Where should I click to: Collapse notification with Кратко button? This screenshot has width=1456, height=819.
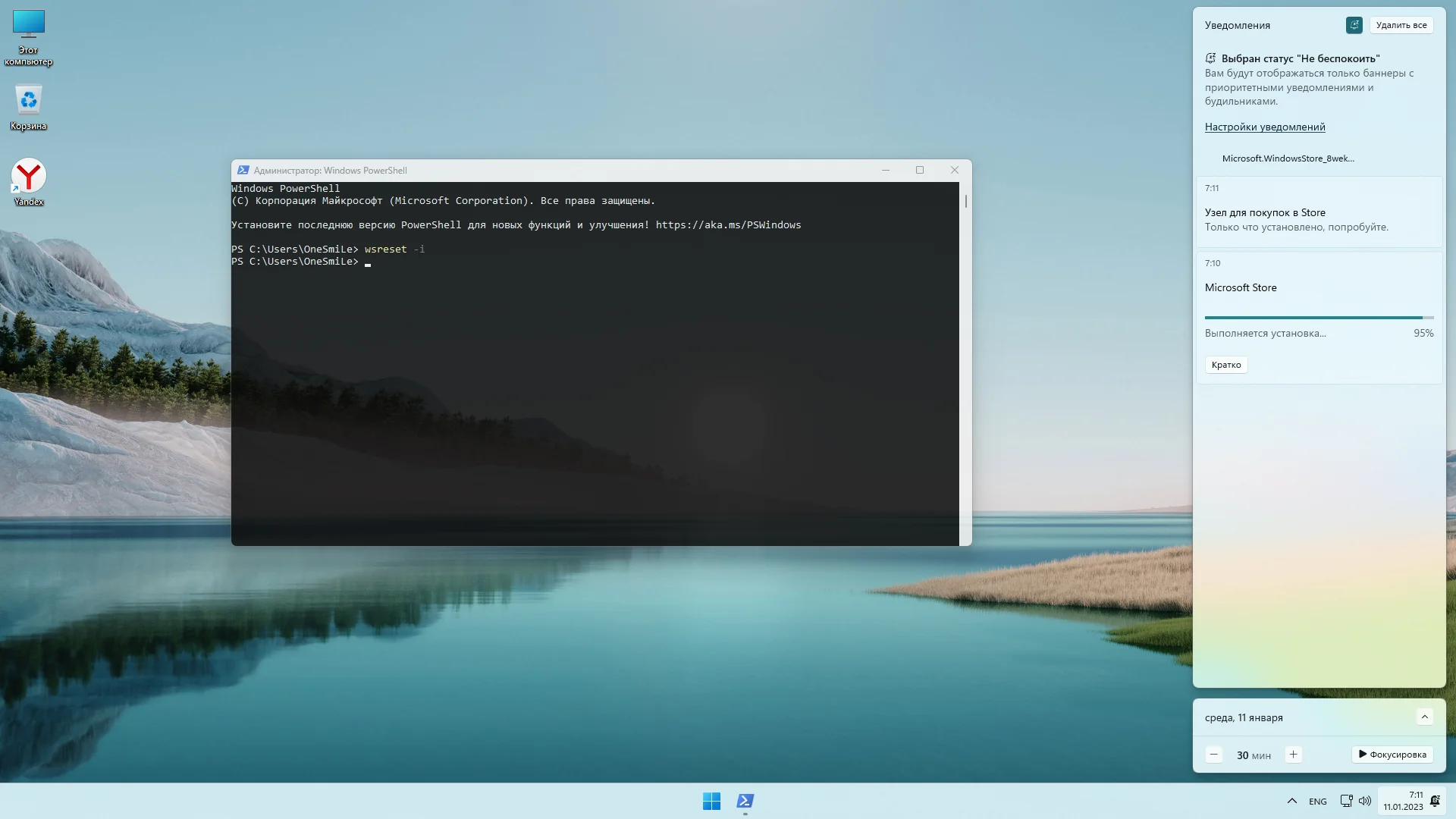[x=1226, y=365]
